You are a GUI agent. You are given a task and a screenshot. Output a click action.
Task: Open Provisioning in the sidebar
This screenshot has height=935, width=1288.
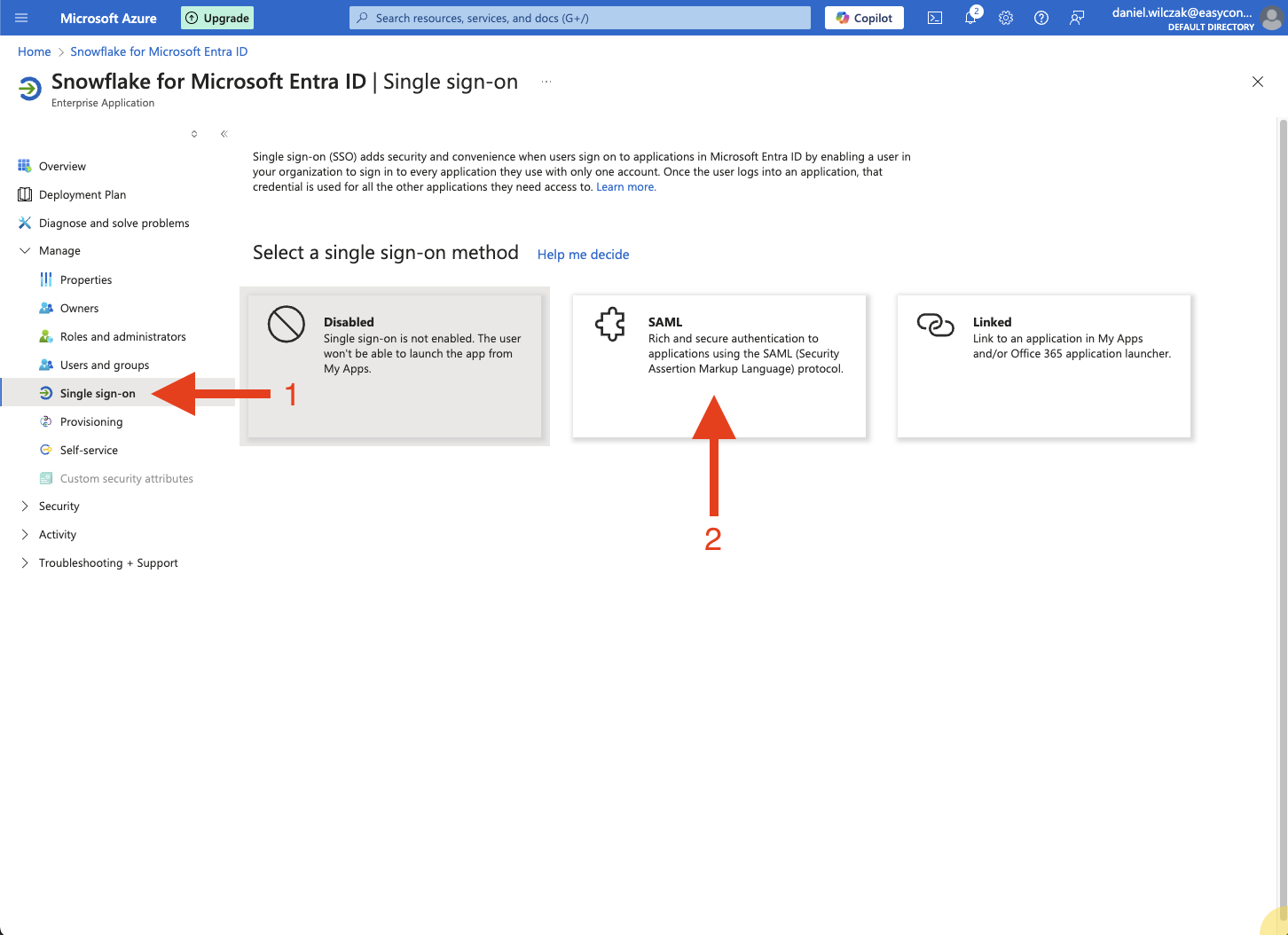pyautogui.click(x=91, y=422)
